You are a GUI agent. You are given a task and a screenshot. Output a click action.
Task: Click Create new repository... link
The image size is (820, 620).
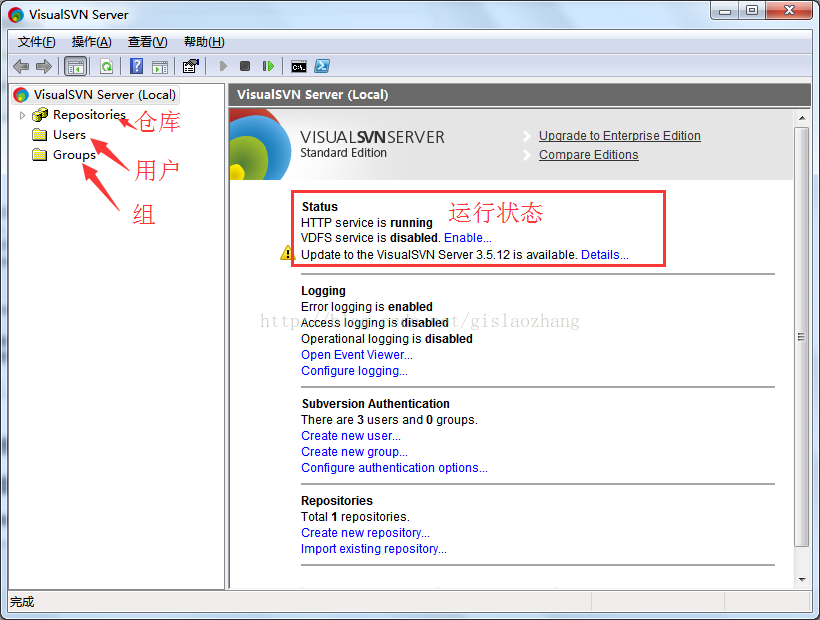coord(365,533)
